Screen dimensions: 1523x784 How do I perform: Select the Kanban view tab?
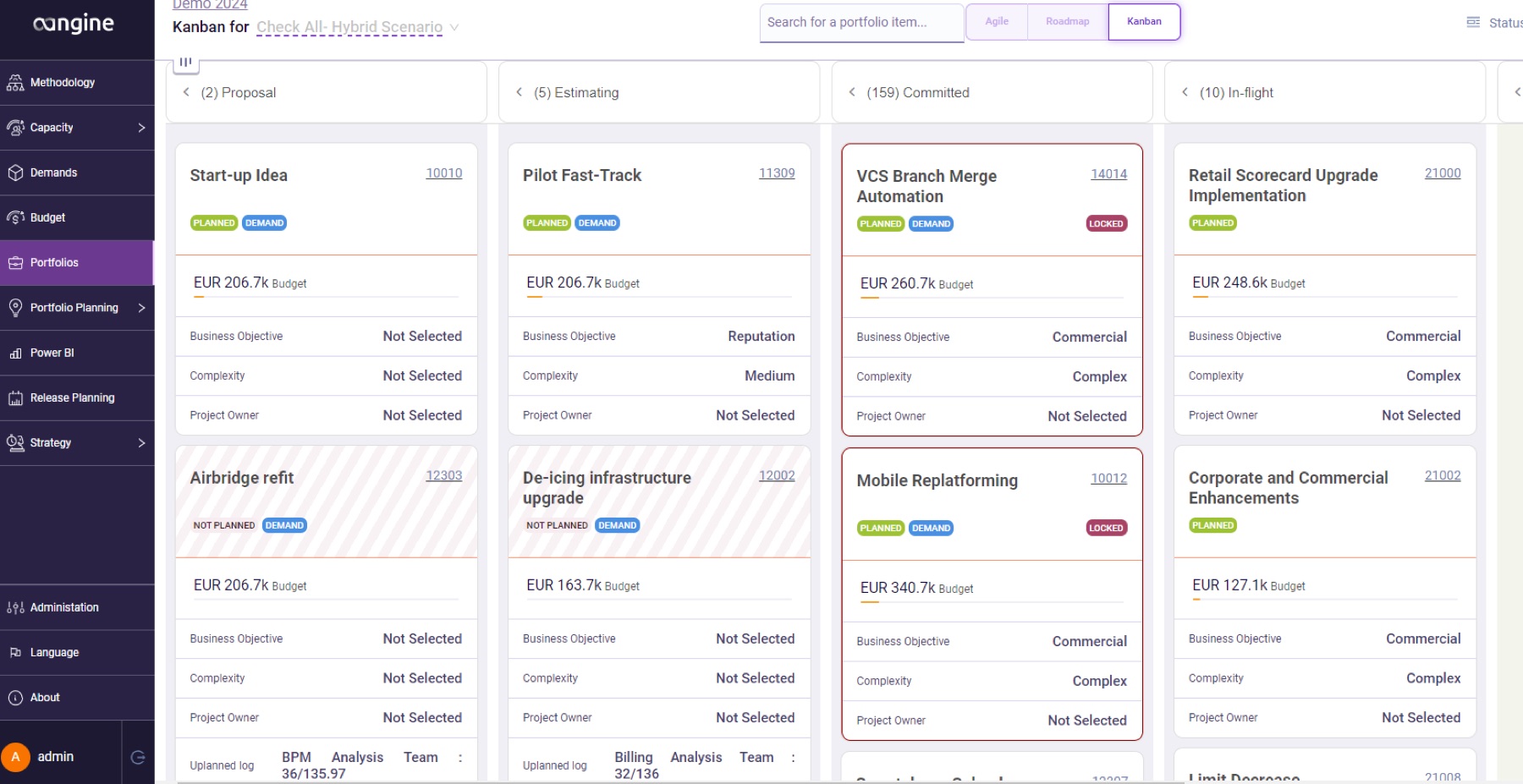pos(1144,21)
